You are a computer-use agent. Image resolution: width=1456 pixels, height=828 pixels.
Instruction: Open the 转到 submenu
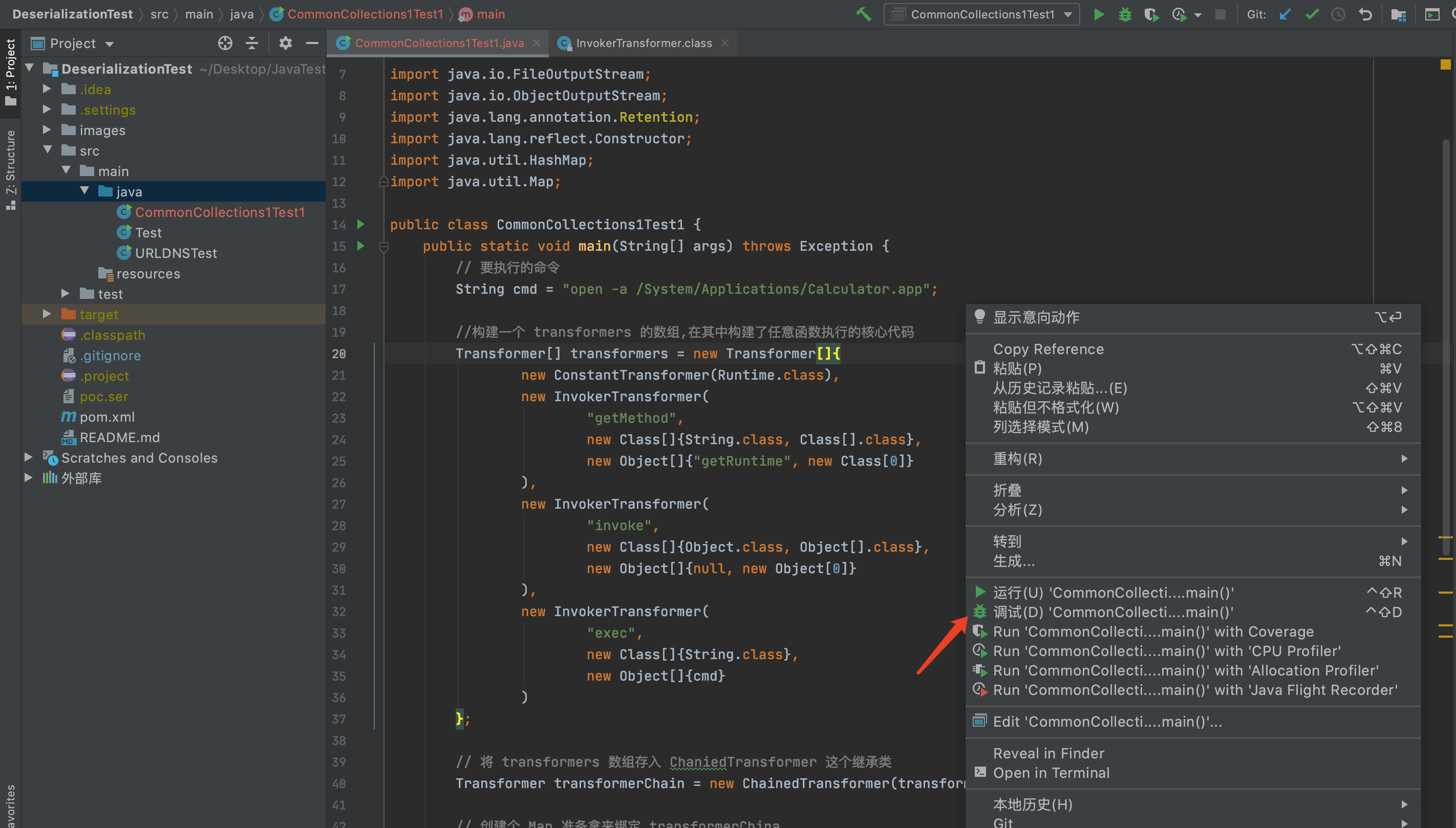pyautogui.click(x=1193, y=541)
